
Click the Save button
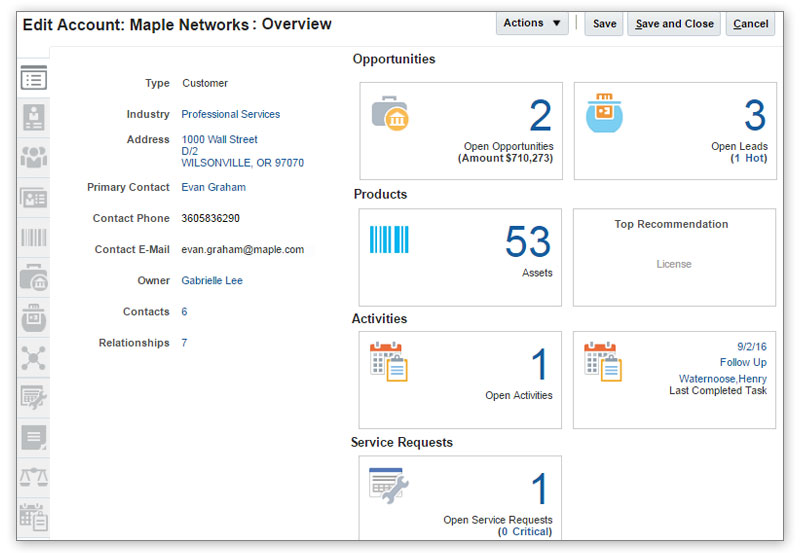[604, 24]
